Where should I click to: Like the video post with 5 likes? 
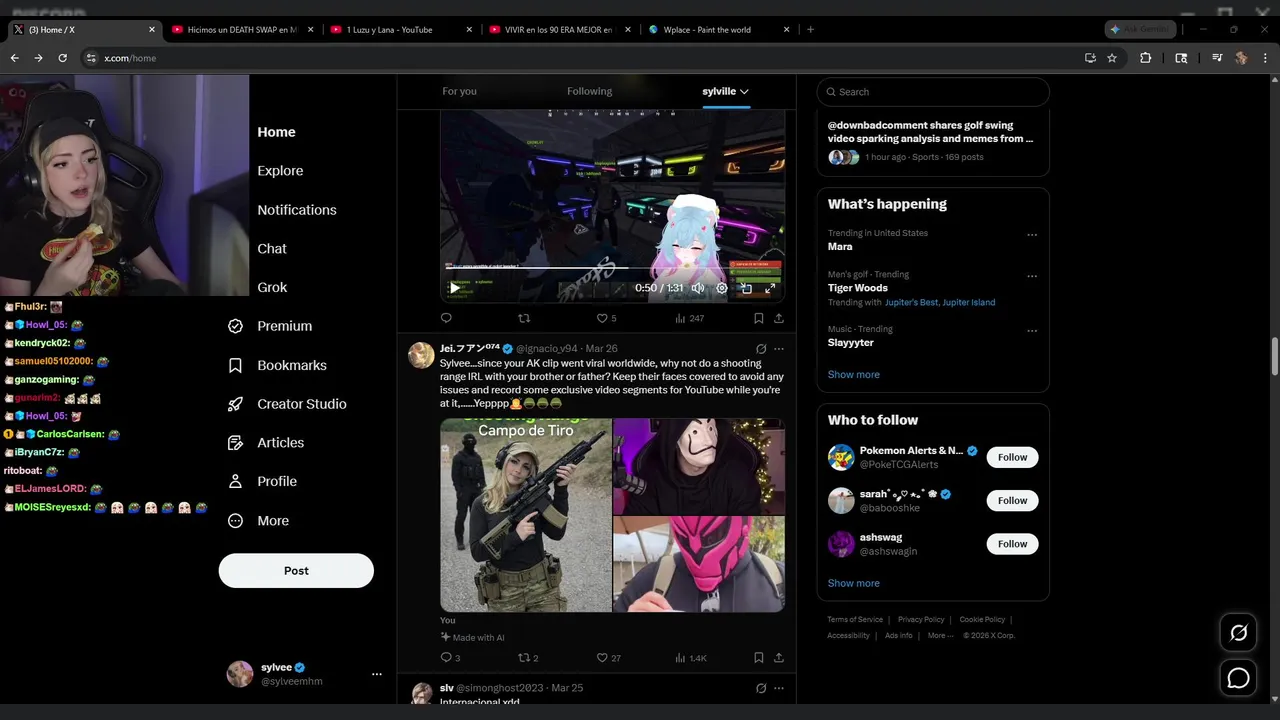click(x=606, y=318)
